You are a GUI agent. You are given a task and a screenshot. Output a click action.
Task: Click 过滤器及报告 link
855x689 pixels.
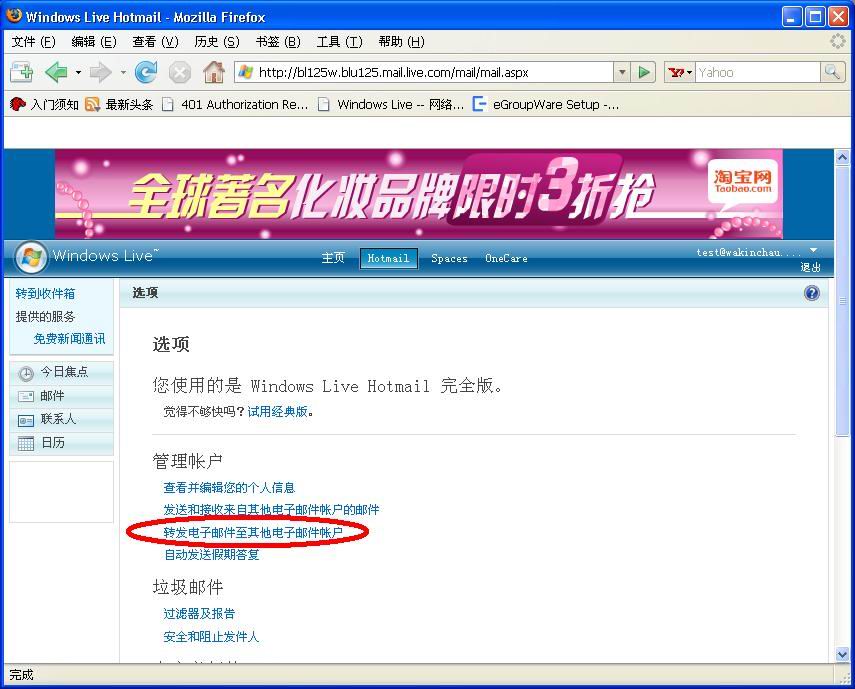point(199,614)
